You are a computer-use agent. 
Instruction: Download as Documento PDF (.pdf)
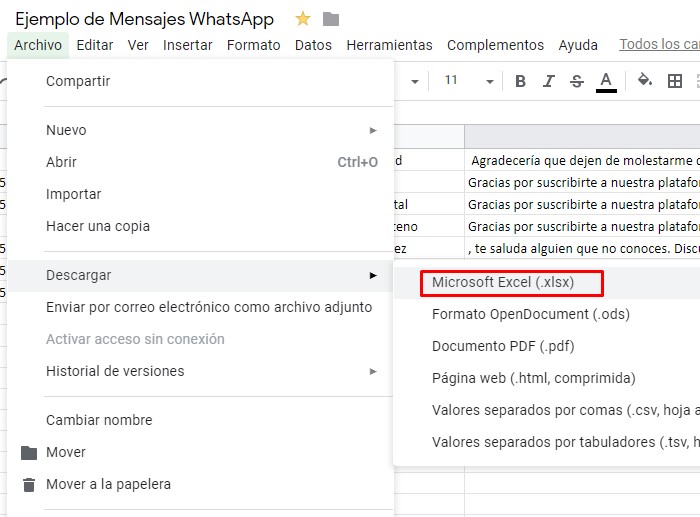coord(547,346)
